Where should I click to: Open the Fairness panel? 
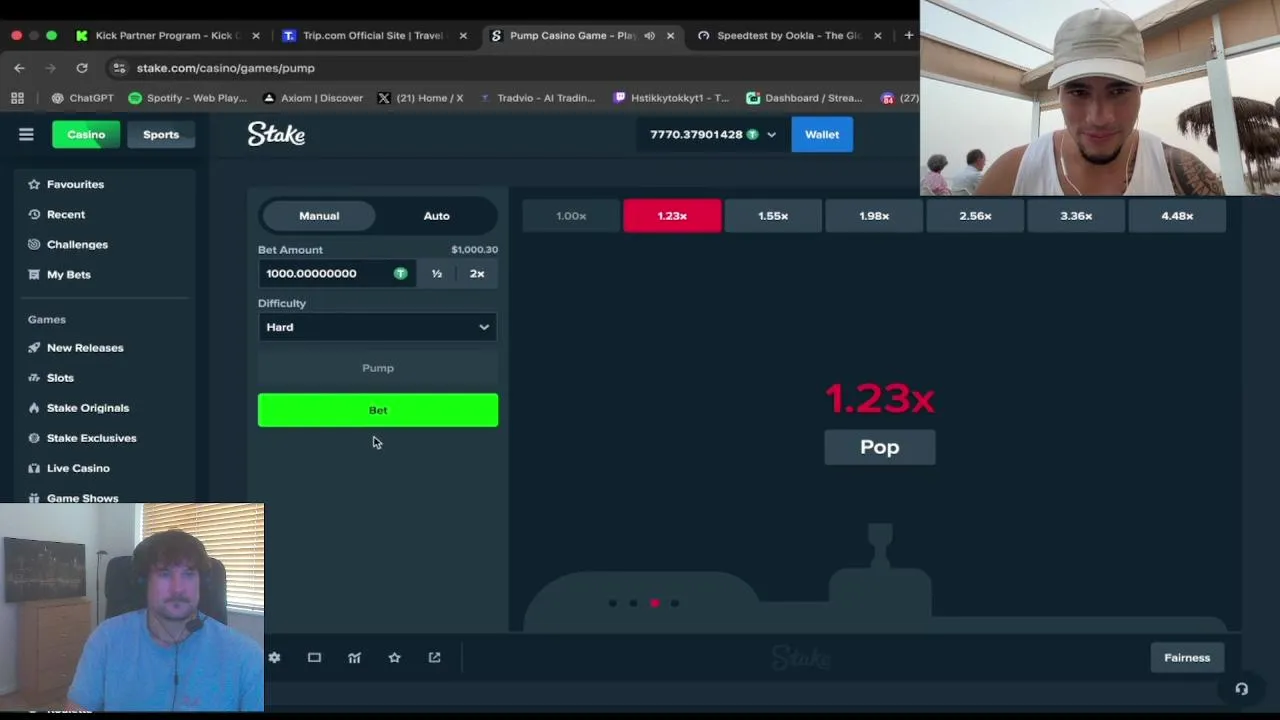1187,657
